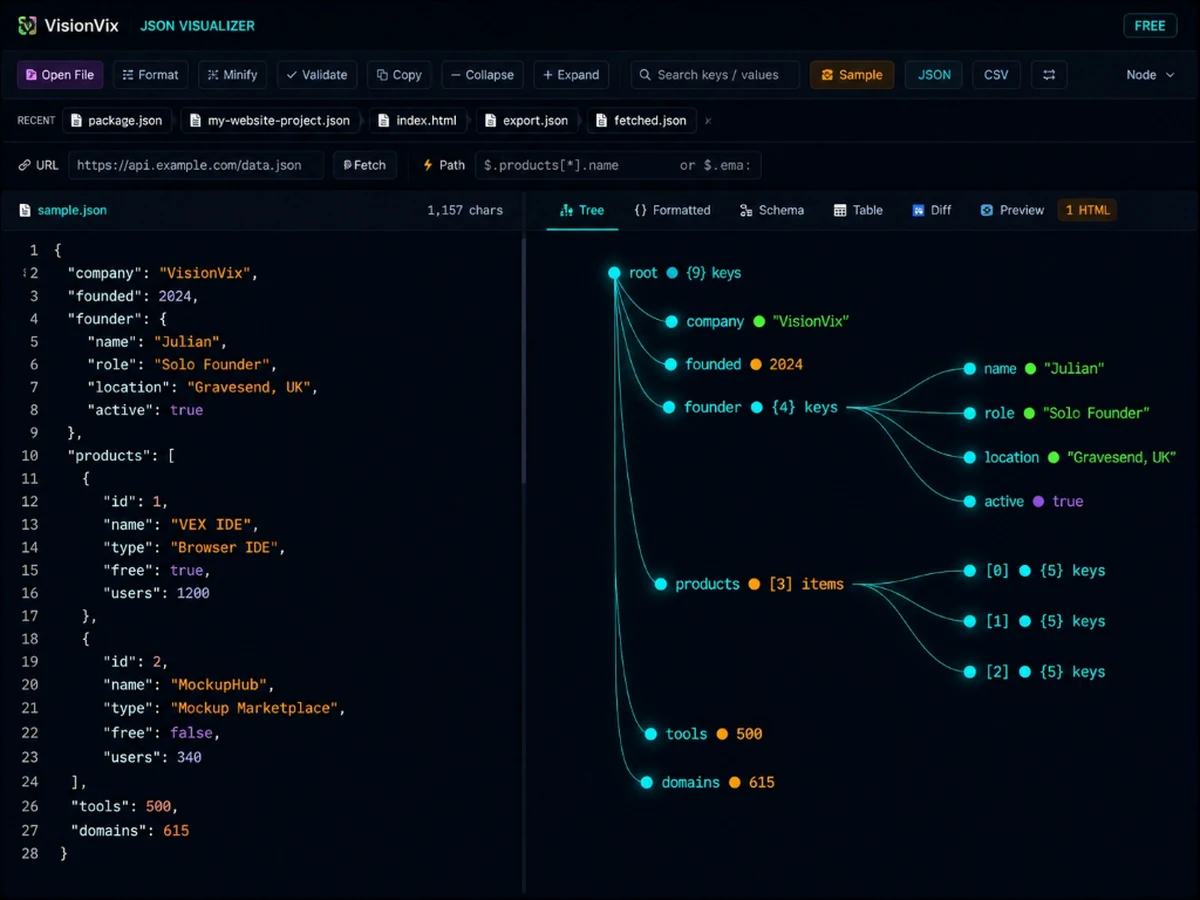Switch to the Diff tab
Screen dimensions: 1200x900
pos(932,210)
